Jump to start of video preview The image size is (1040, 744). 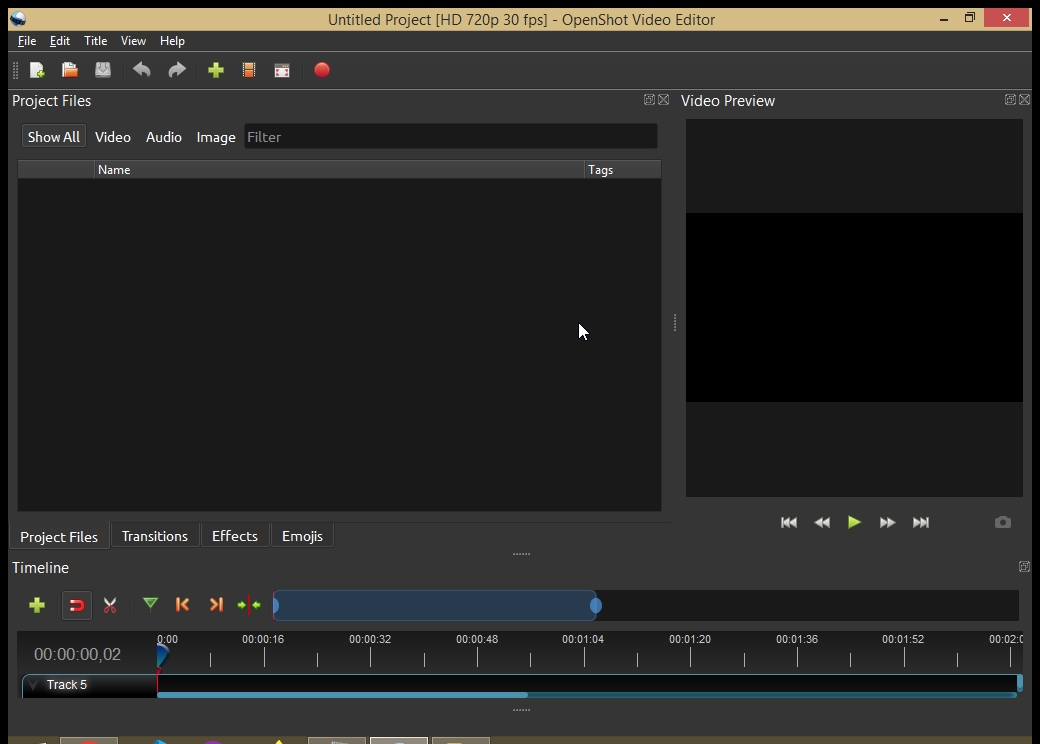[789, 523]
